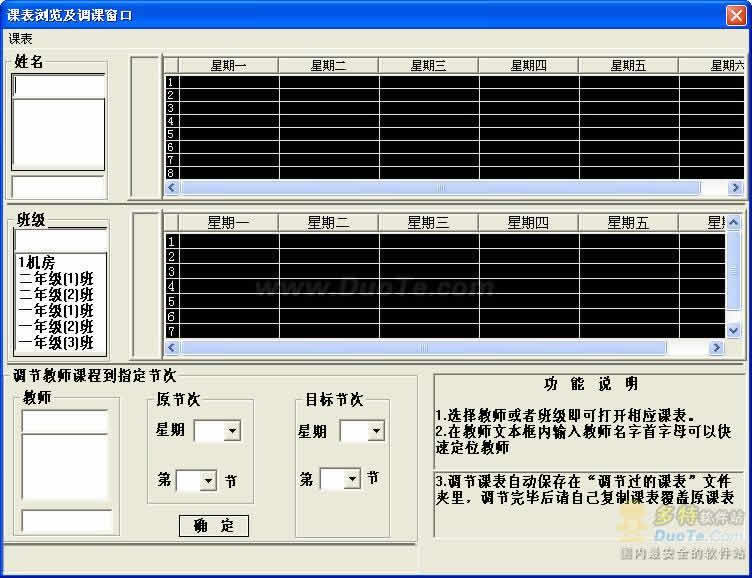Screen dimensions: 752x578
Task: Close the 课表浏览及调课窗口 window
Action: tap(736, 15)
